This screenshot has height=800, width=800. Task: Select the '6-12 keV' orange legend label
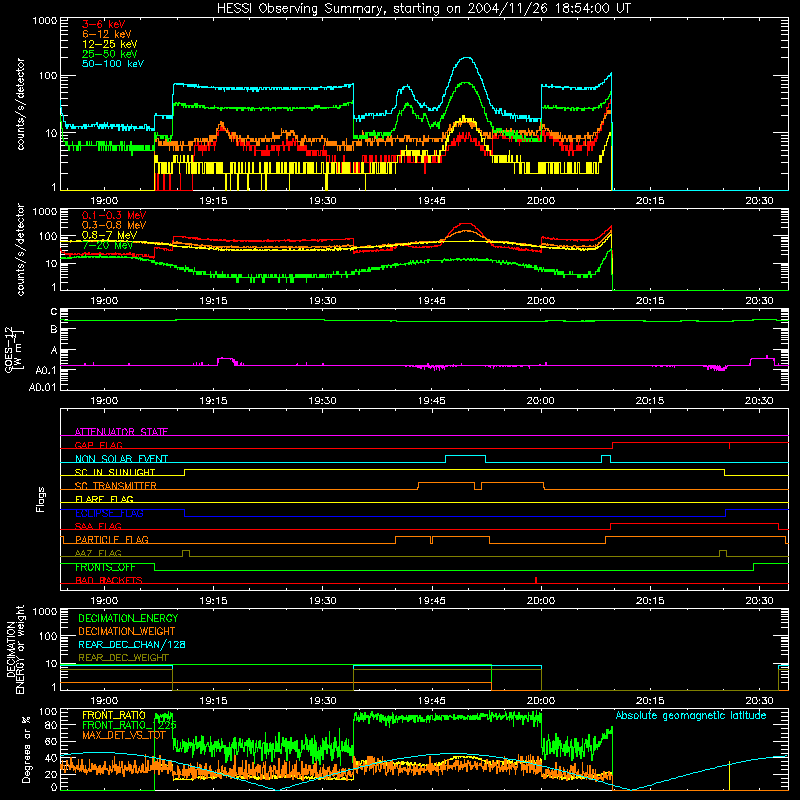click(x=107, y=34)
